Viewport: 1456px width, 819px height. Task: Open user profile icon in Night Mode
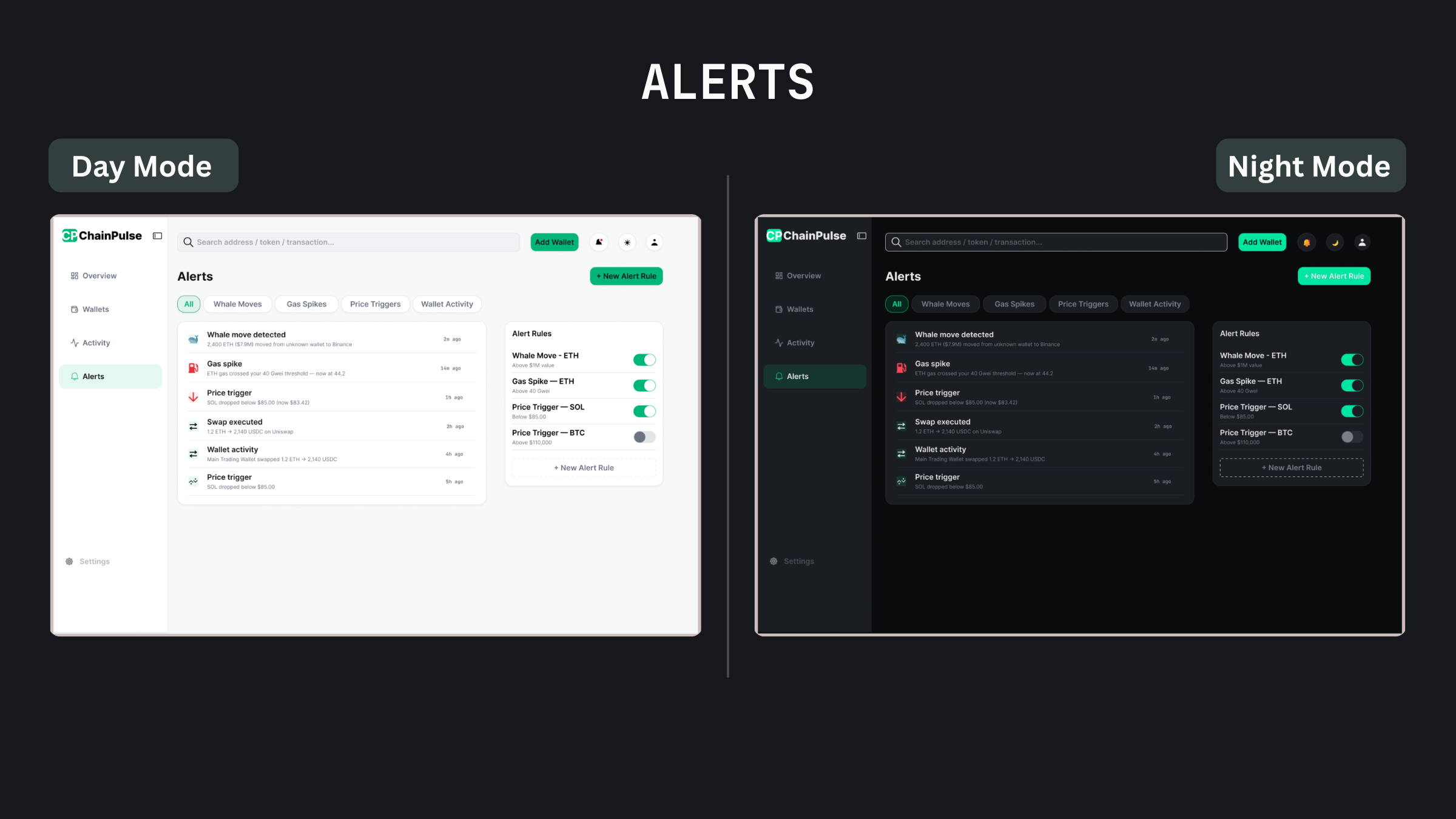point(1362,242)
